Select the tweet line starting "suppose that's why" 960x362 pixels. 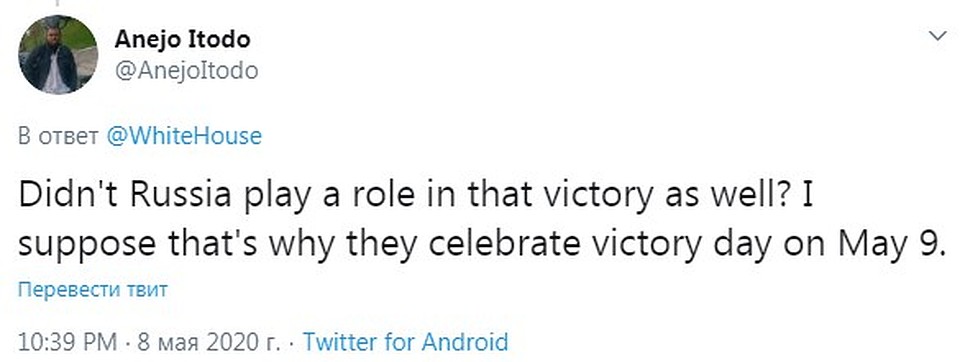click(484, 244)
